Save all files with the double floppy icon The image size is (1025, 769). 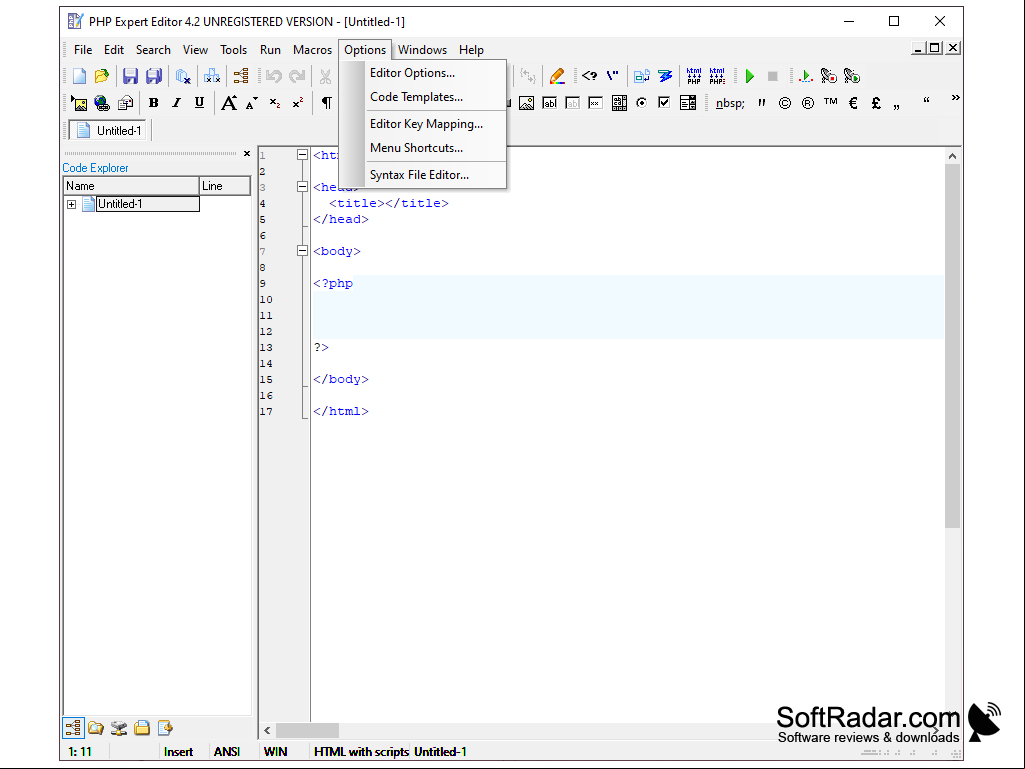click(154, 77)
